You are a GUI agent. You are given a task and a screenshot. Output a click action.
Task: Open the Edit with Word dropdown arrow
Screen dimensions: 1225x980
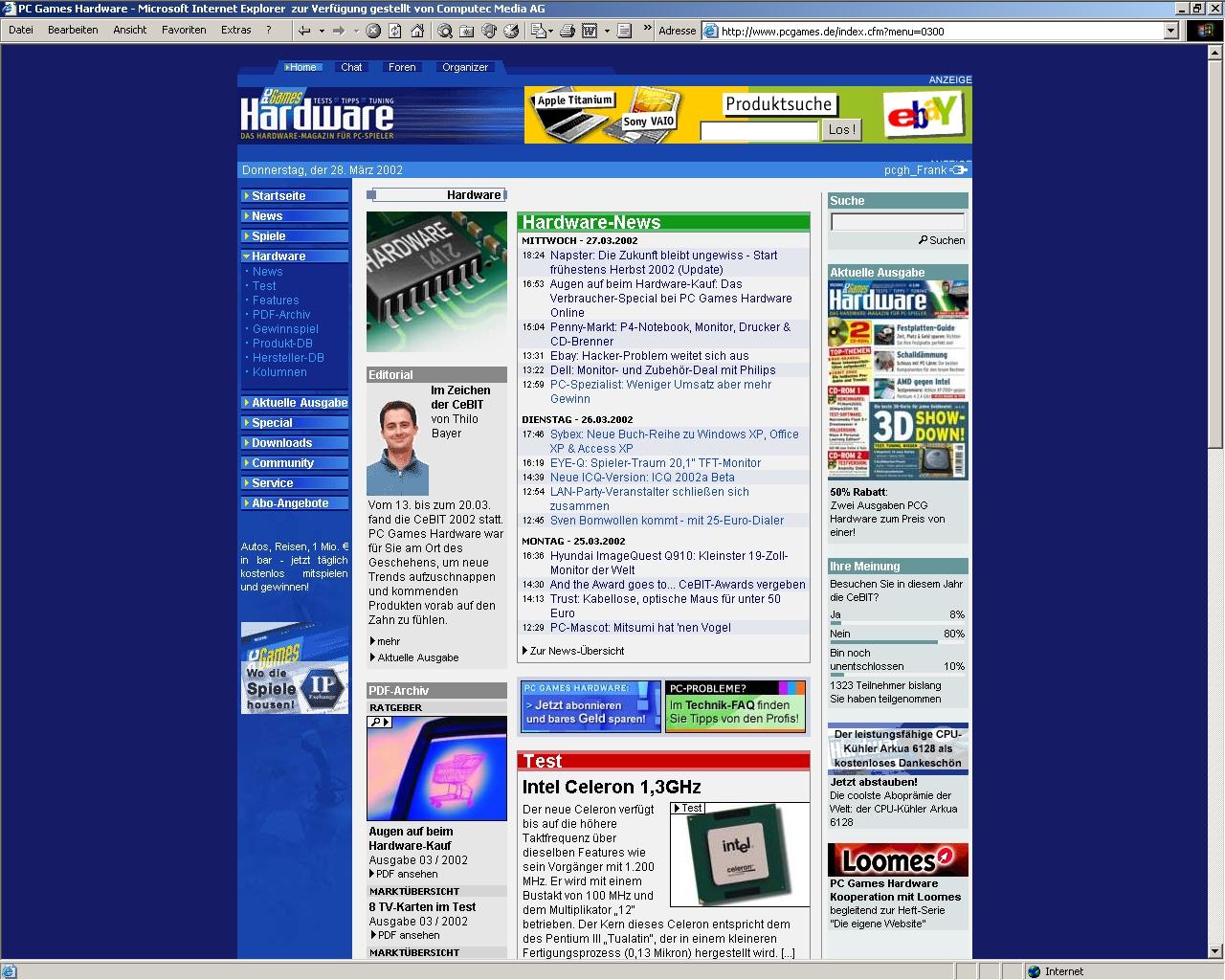(607, 31)
